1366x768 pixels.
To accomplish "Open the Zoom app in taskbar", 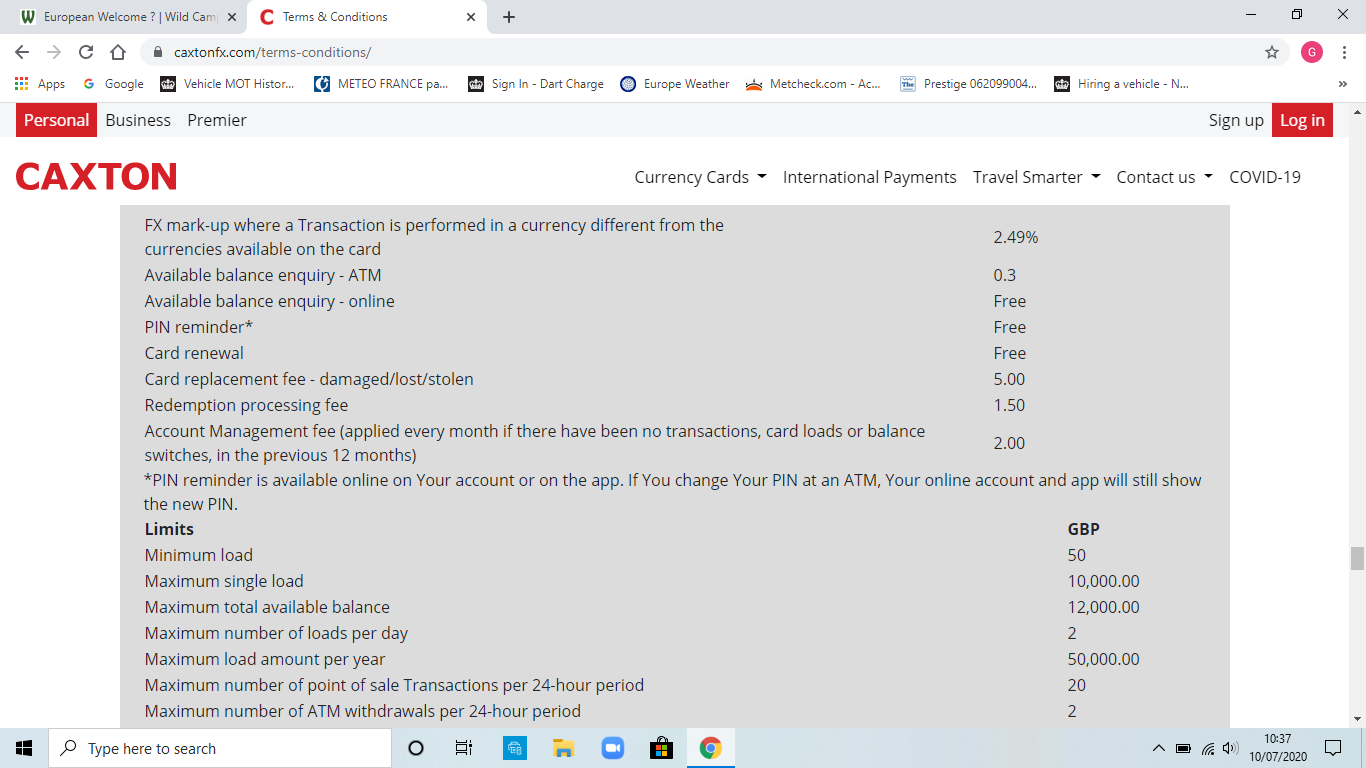I will tap(612, 748).
